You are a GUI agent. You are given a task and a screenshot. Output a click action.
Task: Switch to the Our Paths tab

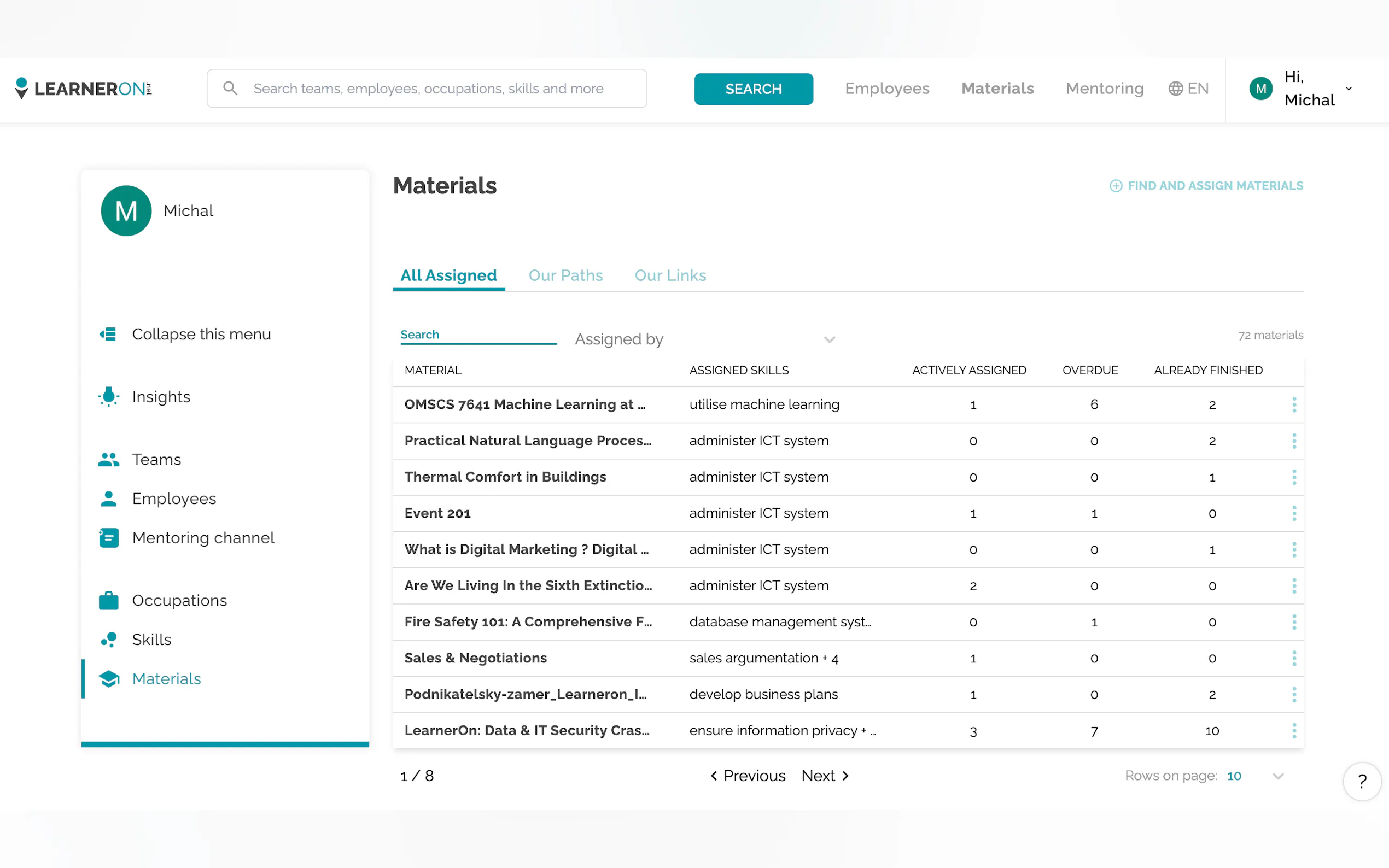(565, 275)
